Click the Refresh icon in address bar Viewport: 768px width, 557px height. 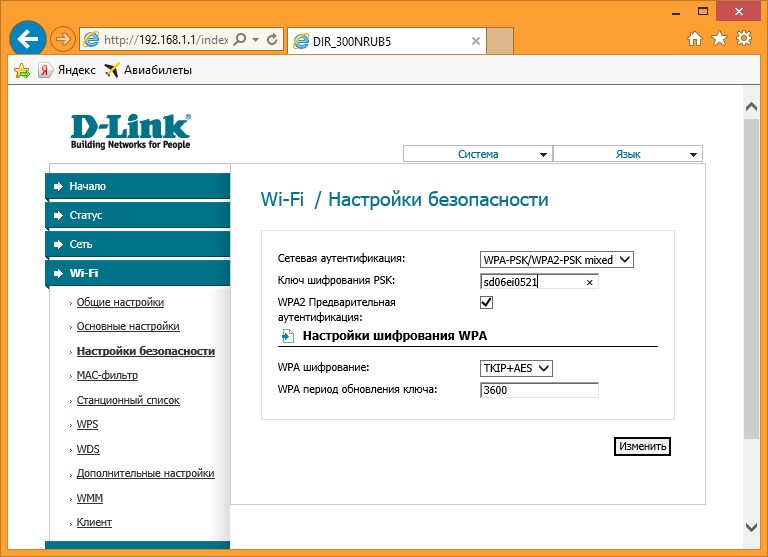[x=272, y=40]
